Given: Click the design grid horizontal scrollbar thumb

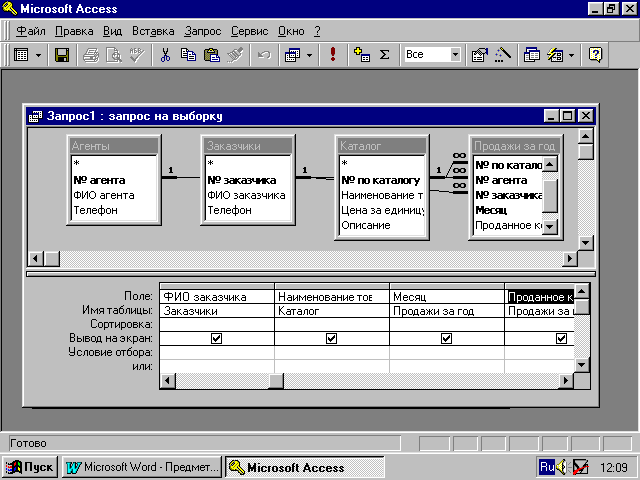Looking at the screenshot, I should [x=276, y=381].
